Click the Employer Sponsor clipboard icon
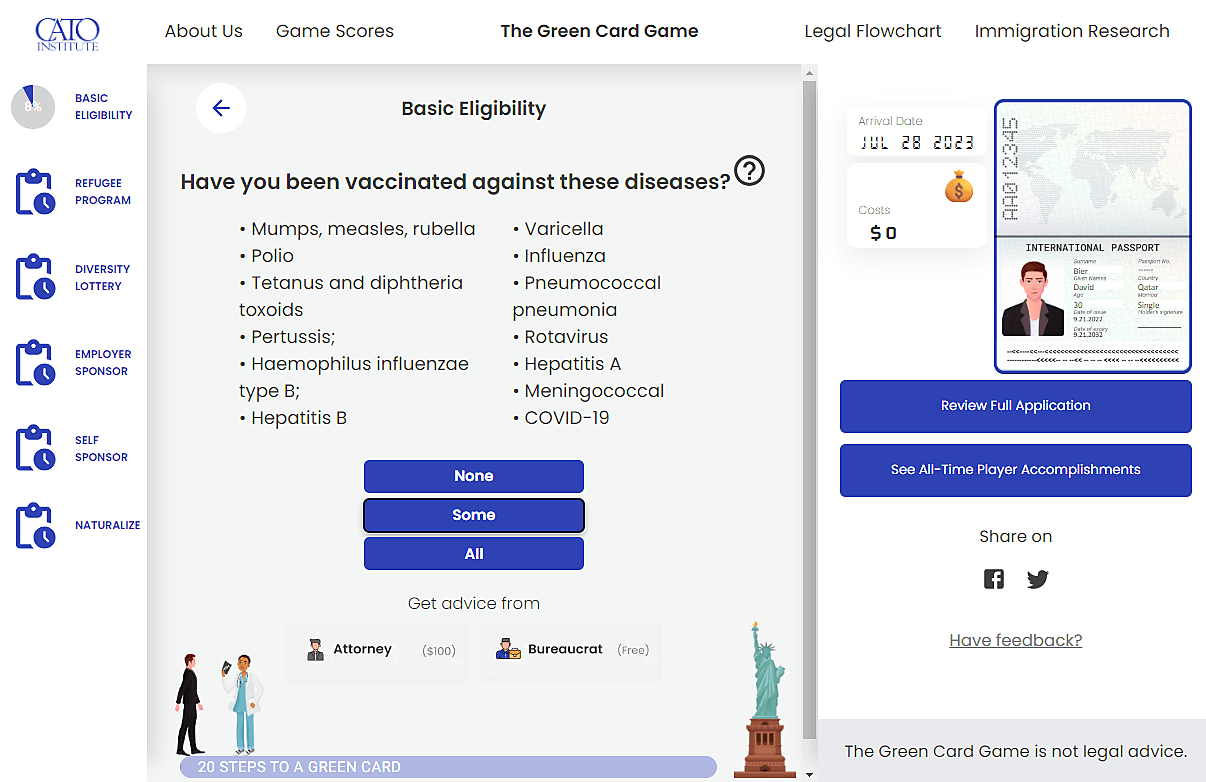1206x782 pixels. point(35,363)
